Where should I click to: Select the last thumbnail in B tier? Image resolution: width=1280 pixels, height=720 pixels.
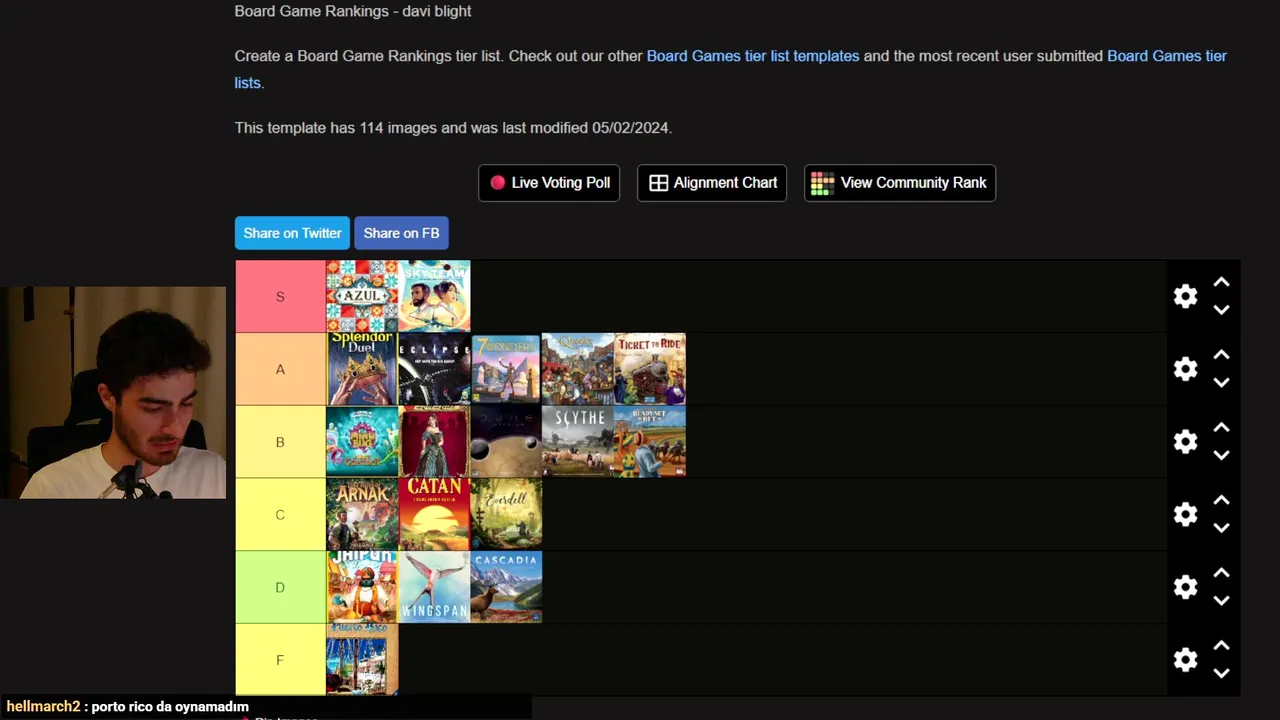click(x=650, y=442)
